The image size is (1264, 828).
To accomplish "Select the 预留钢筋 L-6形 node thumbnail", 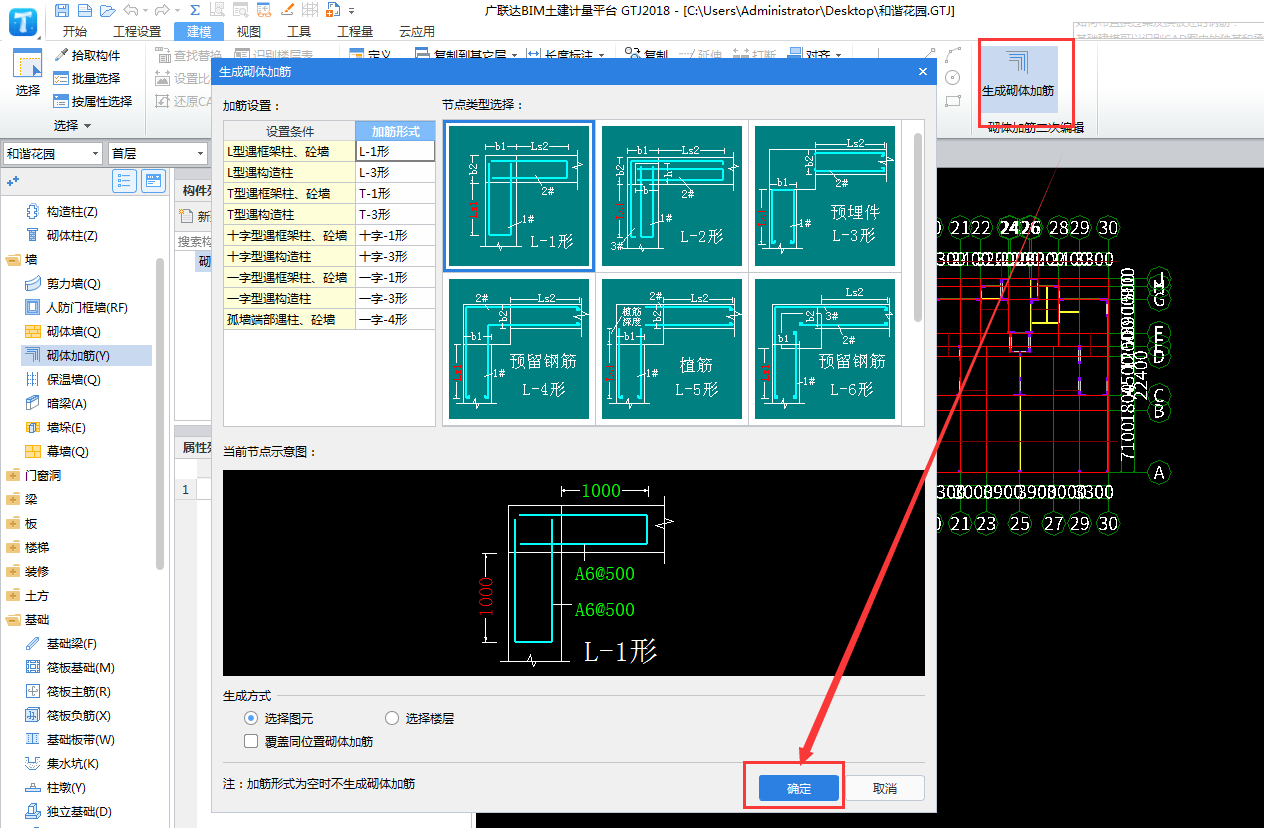I will tap(825, 349).
